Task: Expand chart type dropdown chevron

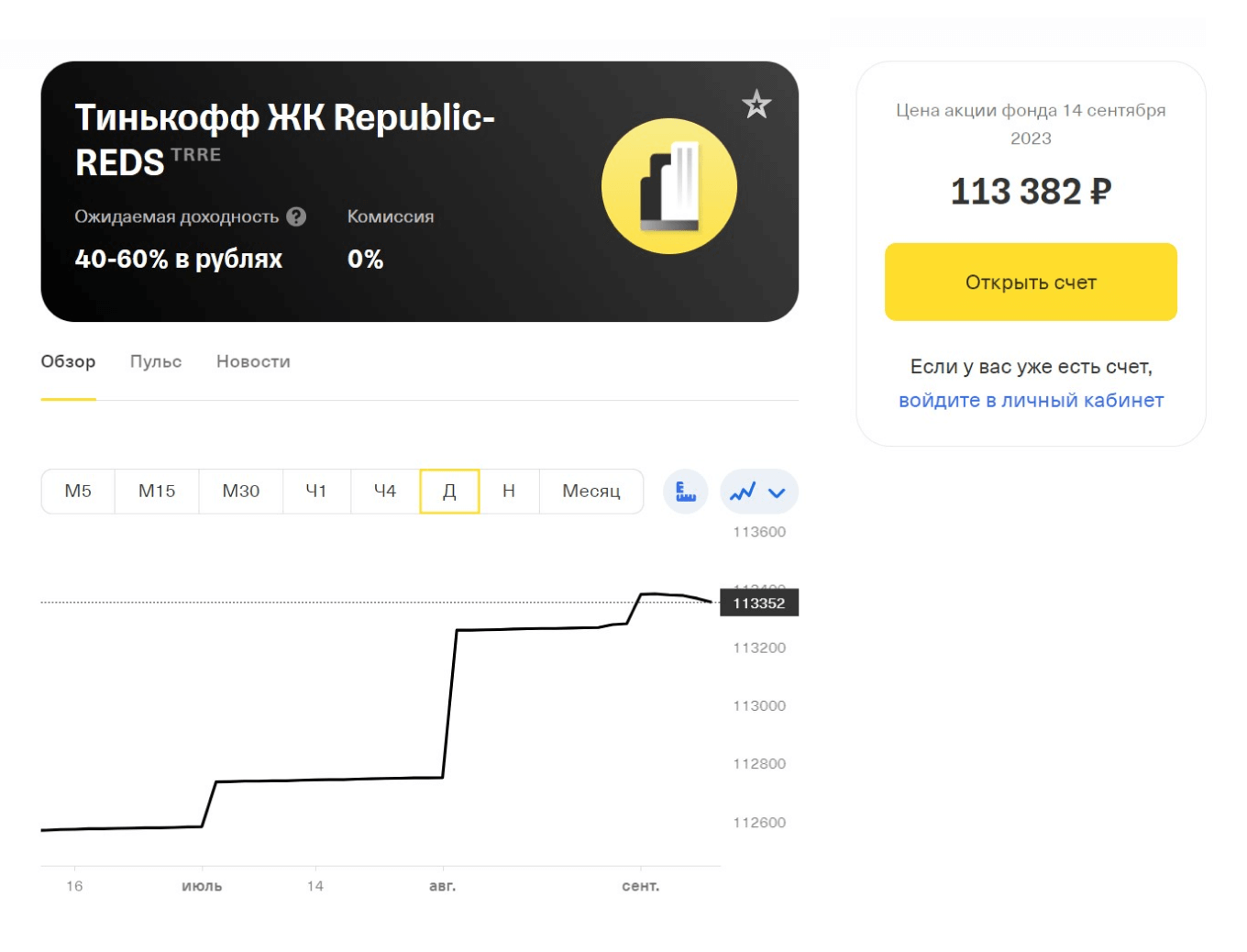Action: pos(777,493)
